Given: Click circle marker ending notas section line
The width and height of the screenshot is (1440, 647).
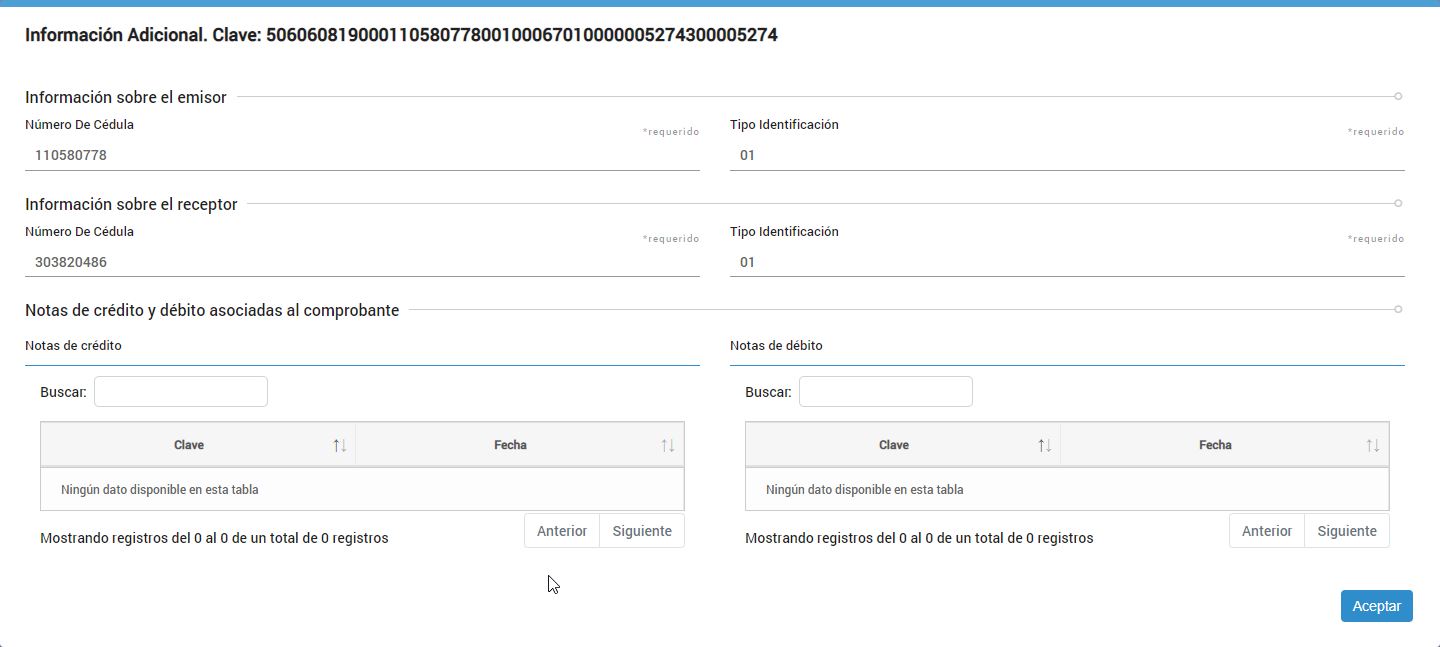Looking at the screenshot, I should [x=1398, y=309].
